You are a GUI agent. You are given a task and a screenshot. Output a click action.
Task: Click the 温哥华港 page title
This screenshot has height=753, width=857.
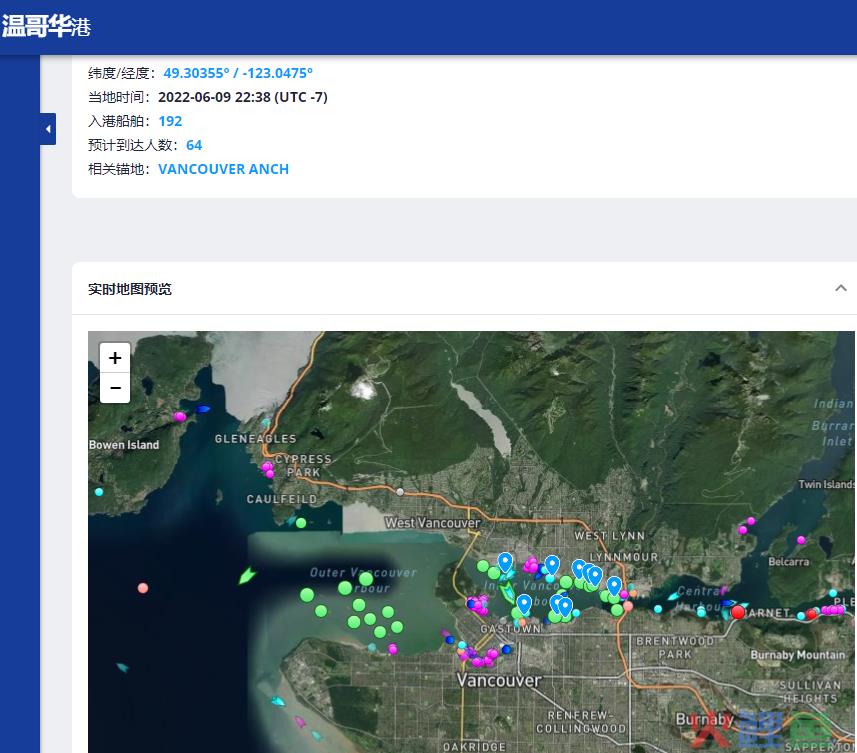(x=46, y=26)
